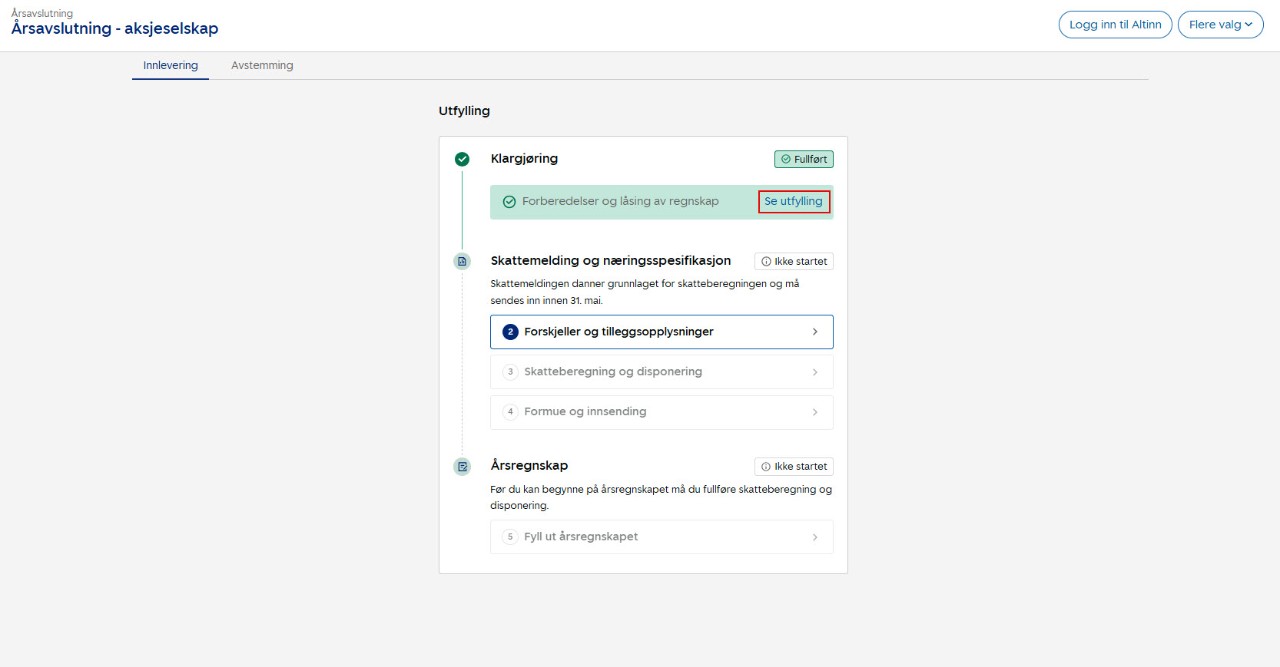The height and width of the screenshot is (667, 1280).
Task: Click the check icon in Forberedelser row
Action: (509, 202)
